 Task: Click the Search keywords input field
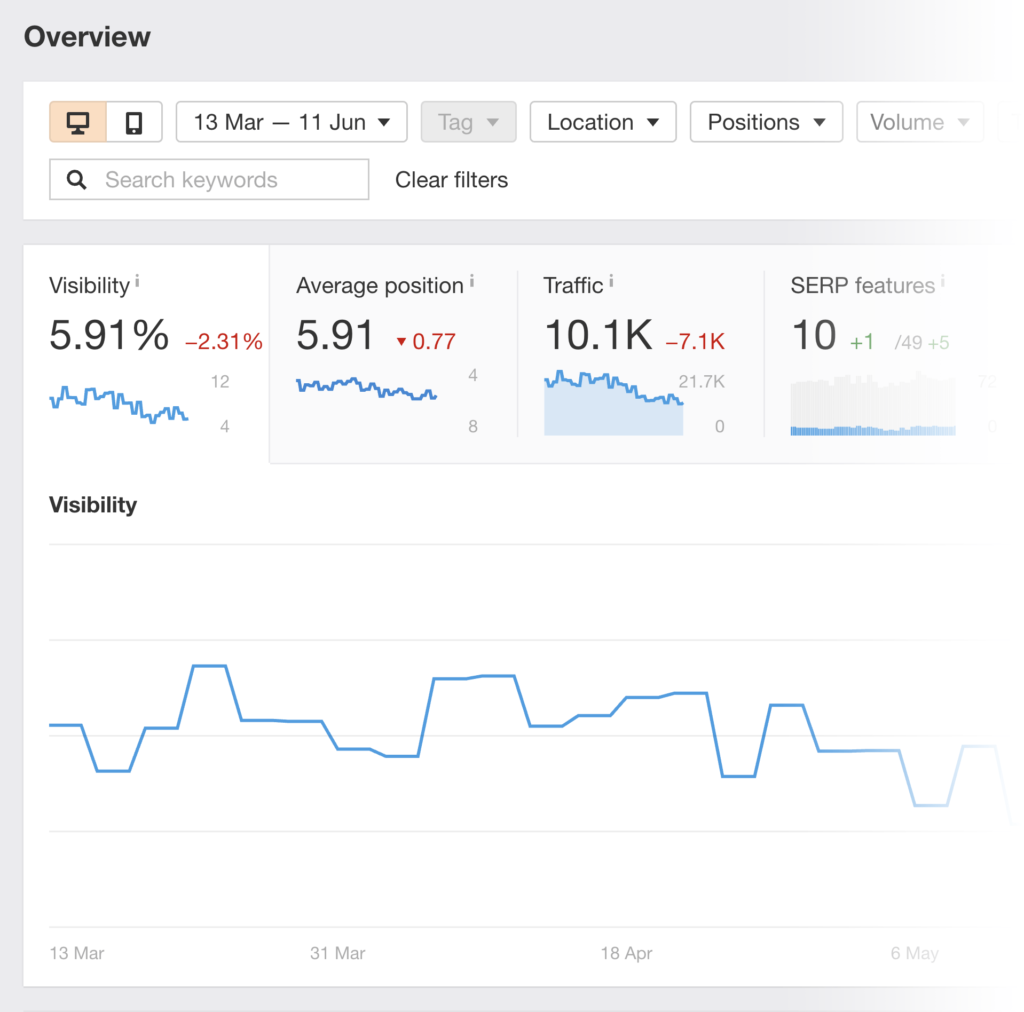(230, 180)
